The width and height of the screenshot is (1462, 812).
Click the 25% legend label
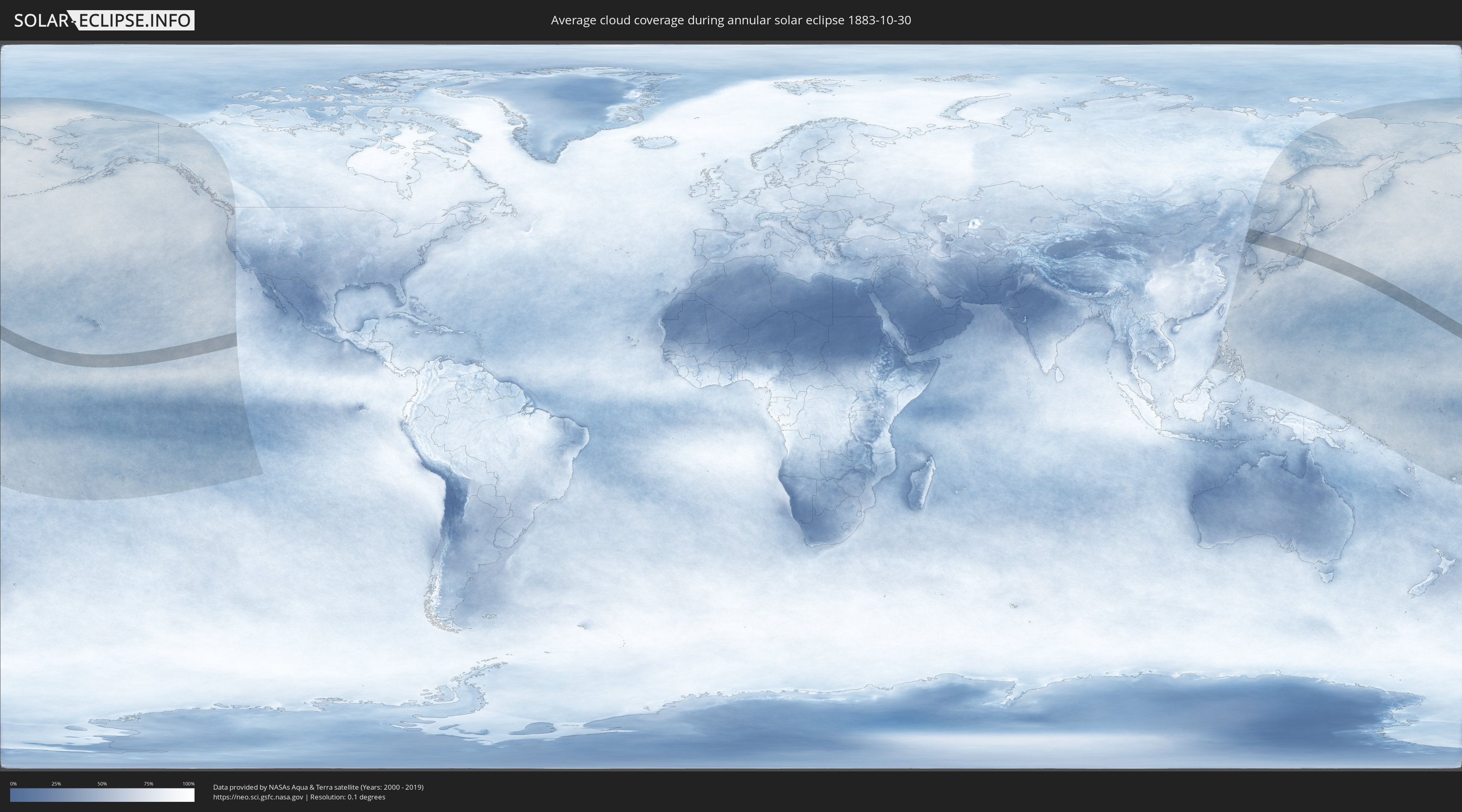click(x=56, y=784)
